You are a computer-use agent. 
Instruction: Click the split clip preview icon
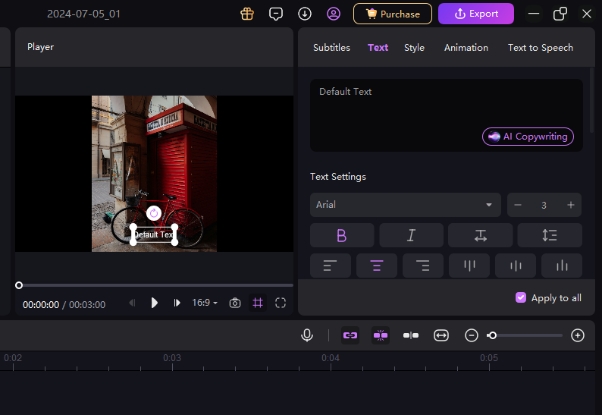pyautogui.click(x=411, y=336)
